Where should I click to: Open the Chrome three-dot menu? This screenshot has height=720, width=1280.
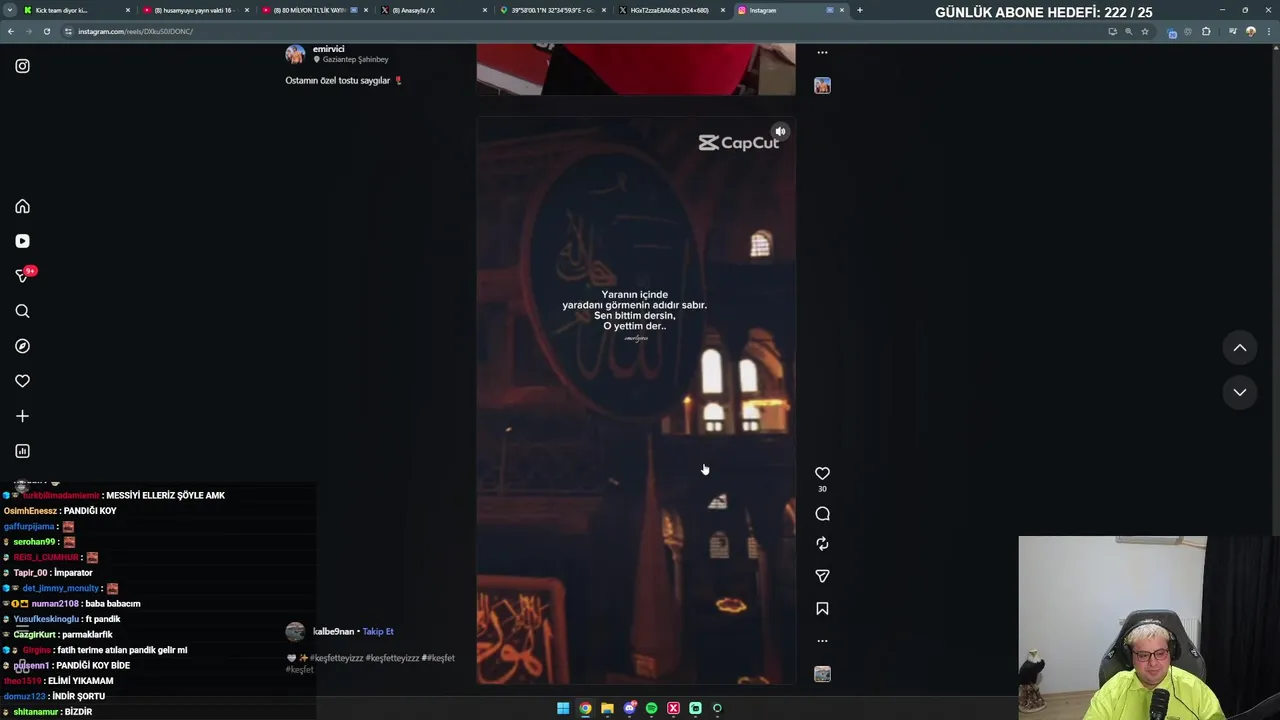[1269, 31]
